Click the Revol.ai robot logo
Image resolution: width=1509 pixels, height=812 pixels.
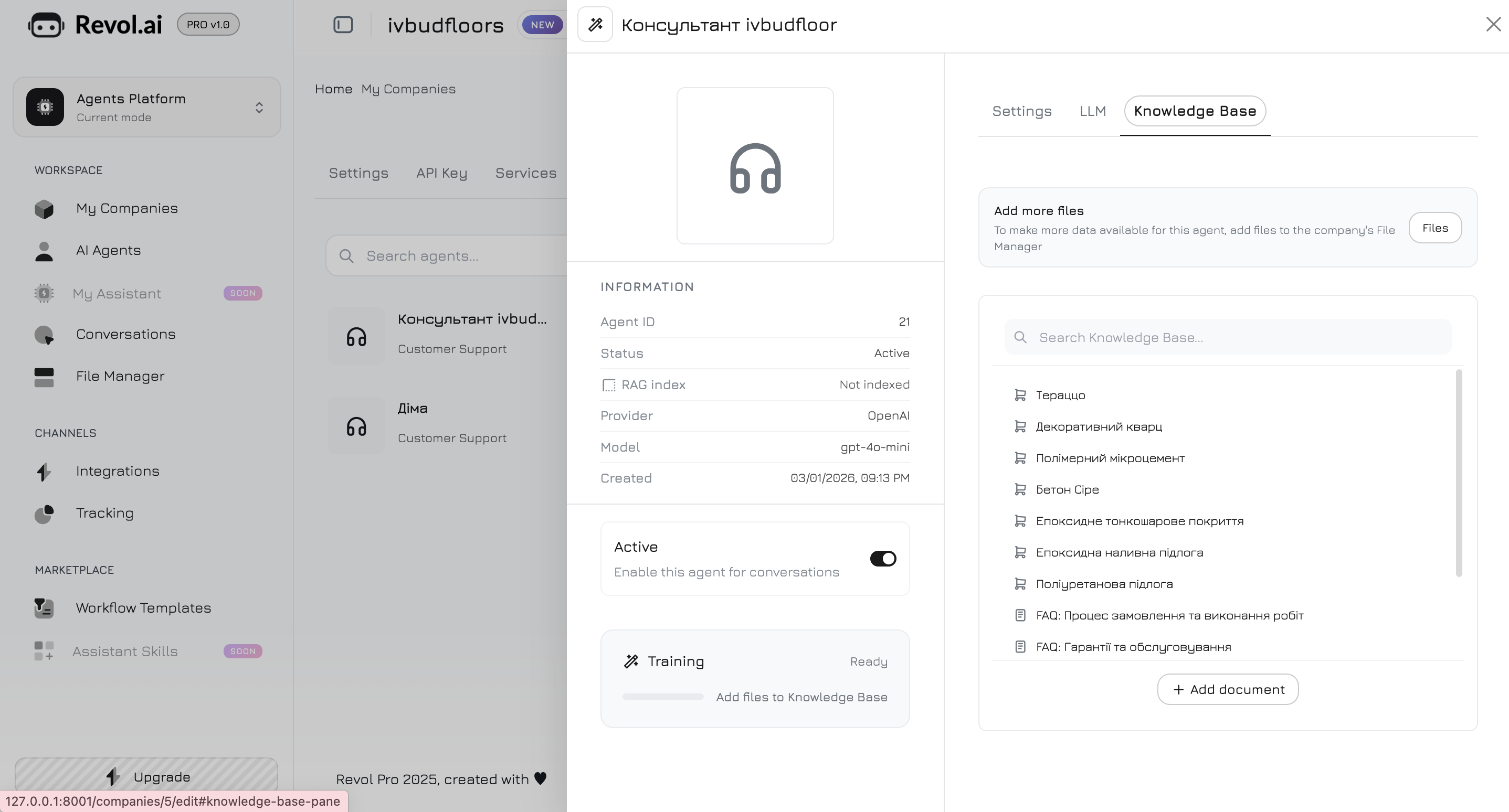point(47,25)
